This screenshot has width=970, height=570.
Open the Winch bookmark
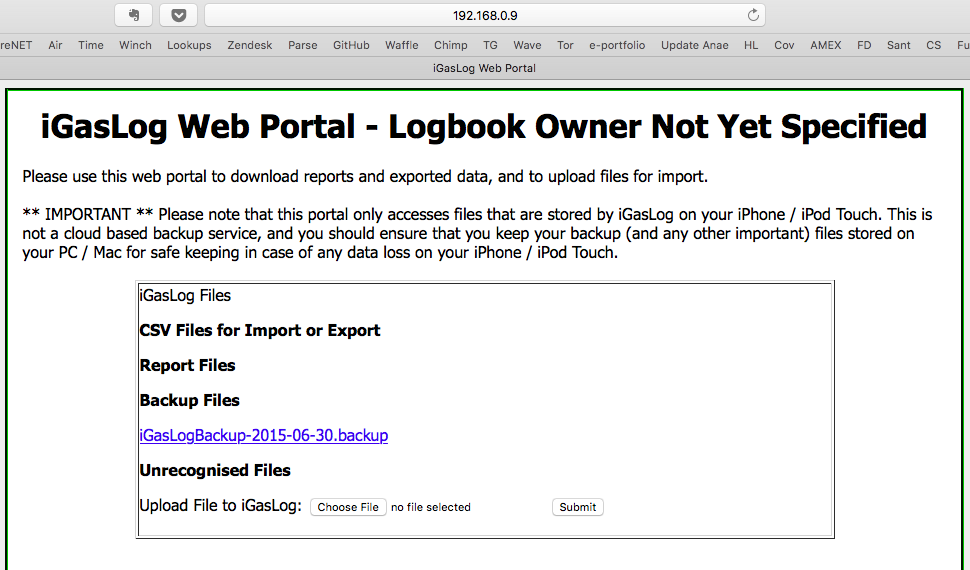tap(135, 45)
